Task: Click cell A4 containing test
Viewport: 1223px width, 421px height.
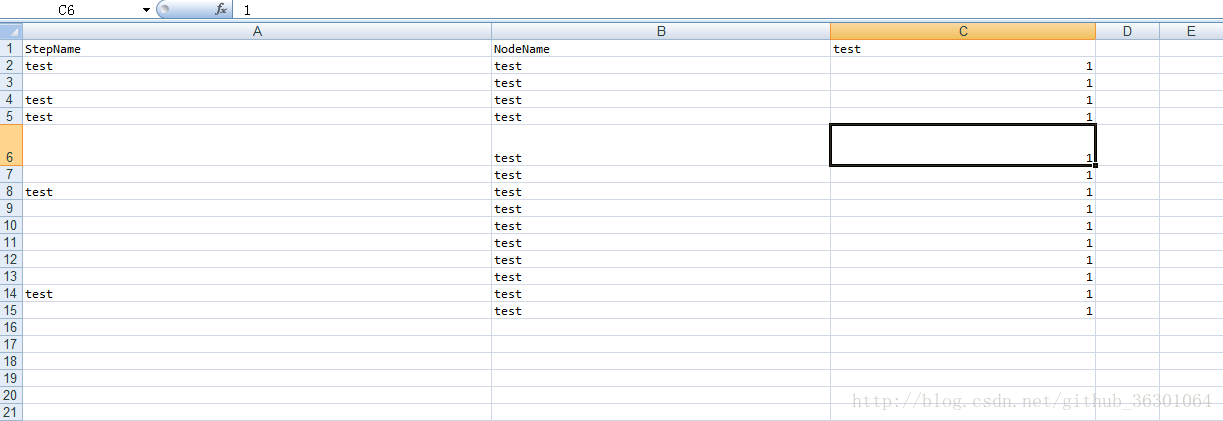Action: 257,100
